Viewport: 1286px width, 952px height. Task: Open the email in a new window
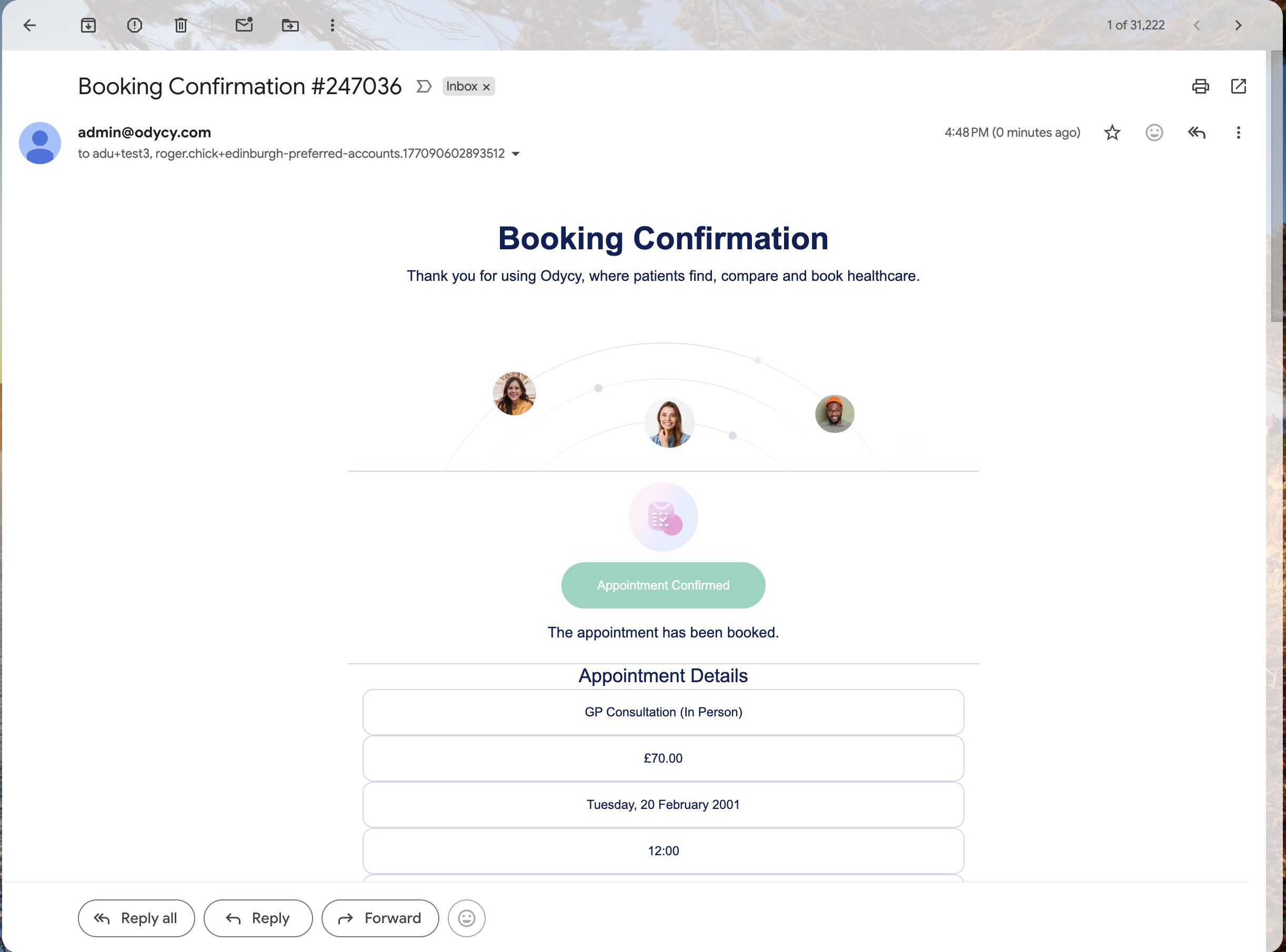1239,86
